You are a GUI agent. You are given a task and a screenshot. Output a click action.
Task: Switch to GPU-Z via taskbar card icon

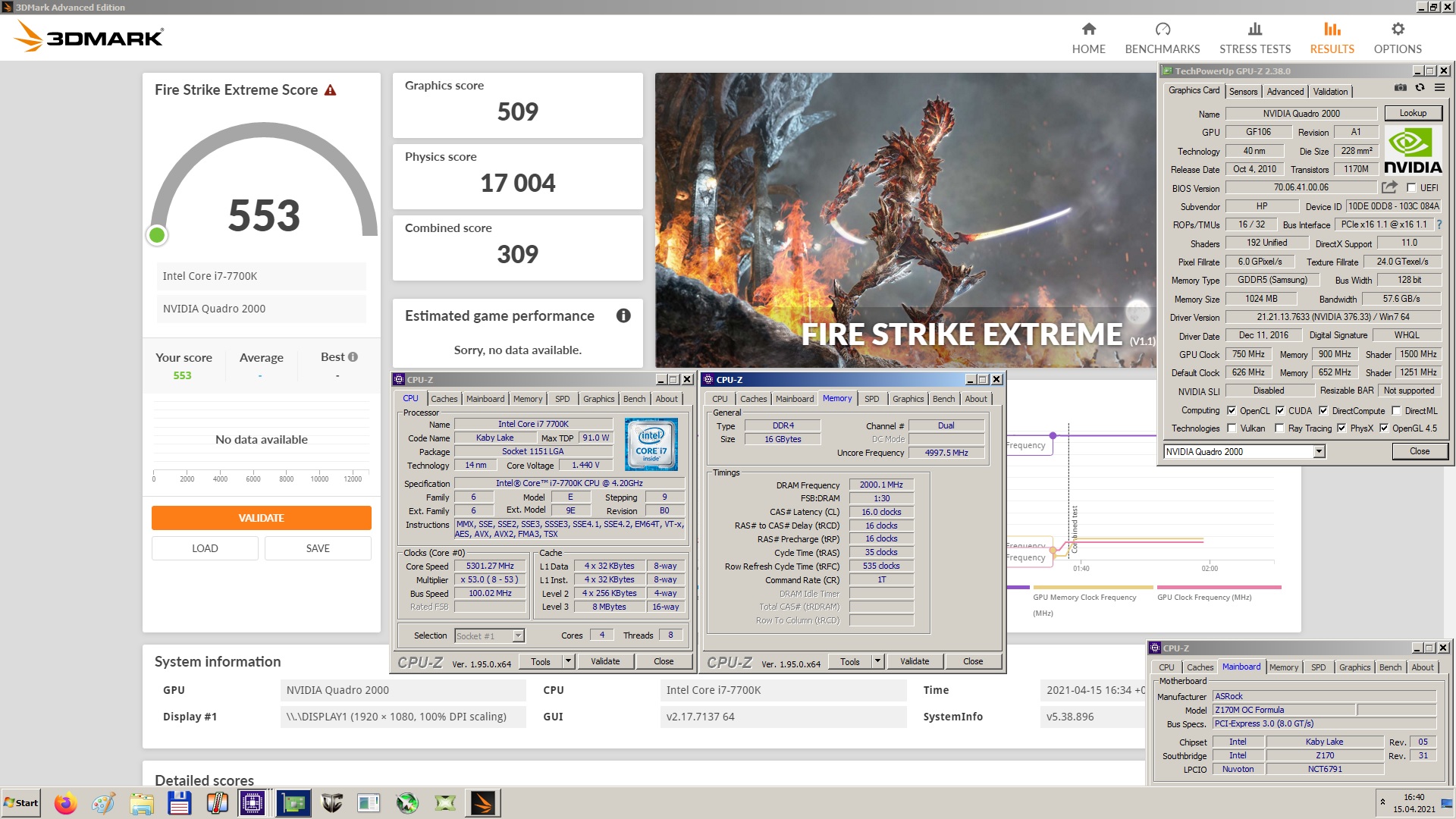tap(293, 802)
